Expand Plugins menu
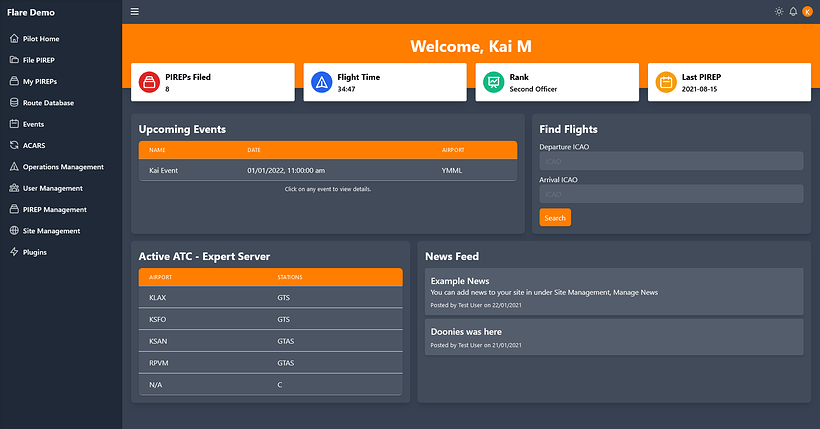The height and width of the screenshot is (429, 820). point(35,252)
